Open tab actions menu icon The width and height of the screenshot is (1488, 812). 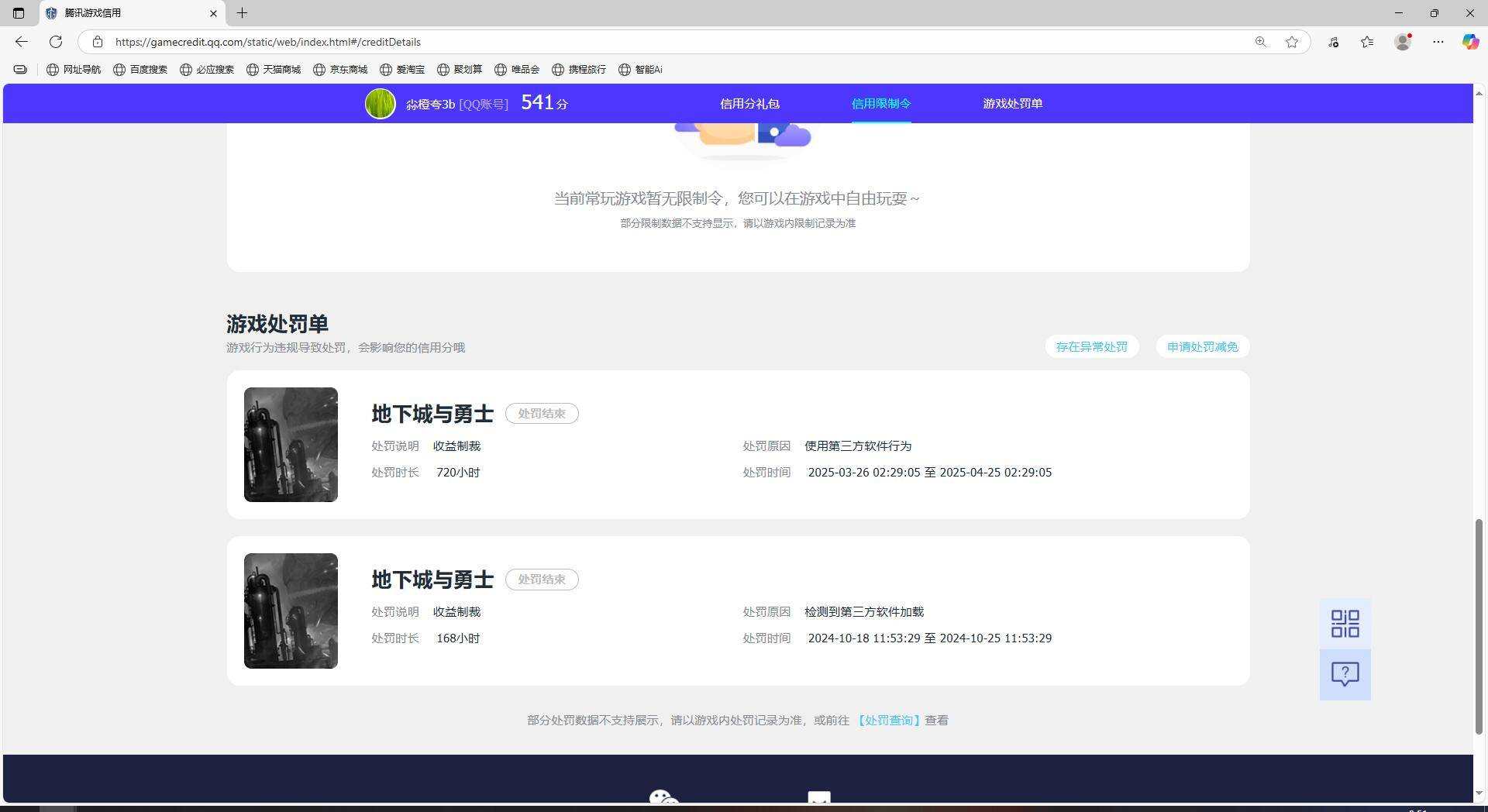[19, 13]
